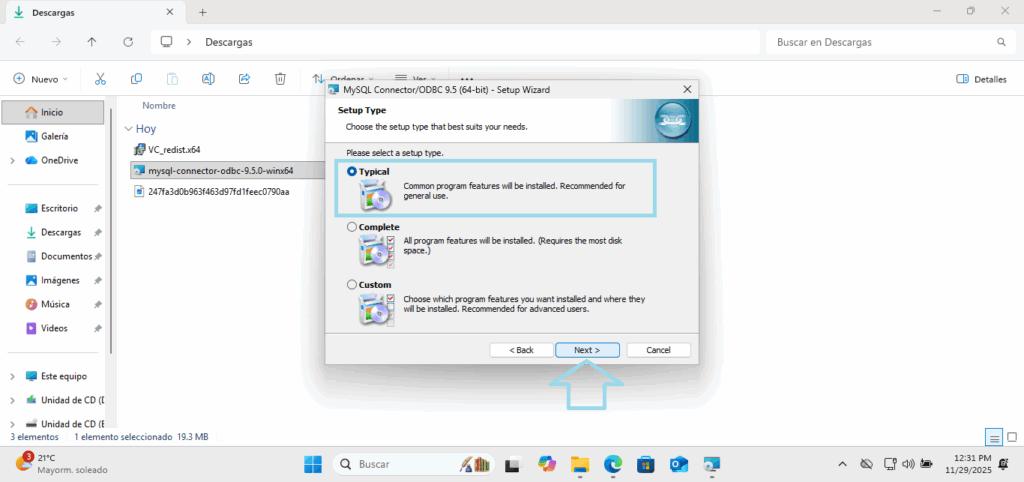Viewport: 1024px width, 482px height.
Task: Select the Typical setup type
Action: pos(351,172)
